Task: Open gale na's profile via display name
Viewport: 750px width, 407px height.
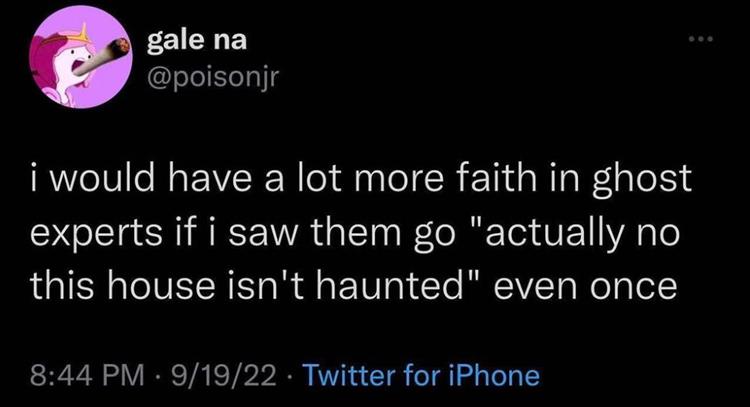Action: click(197, 42)
